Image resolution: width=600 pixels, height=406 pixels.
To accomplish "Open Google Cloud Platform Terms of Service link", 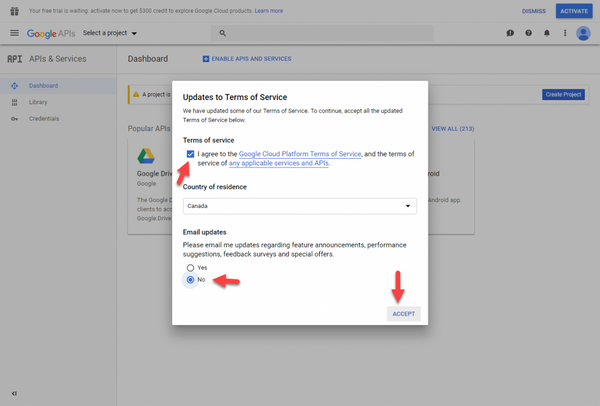I will pos(300,154).
